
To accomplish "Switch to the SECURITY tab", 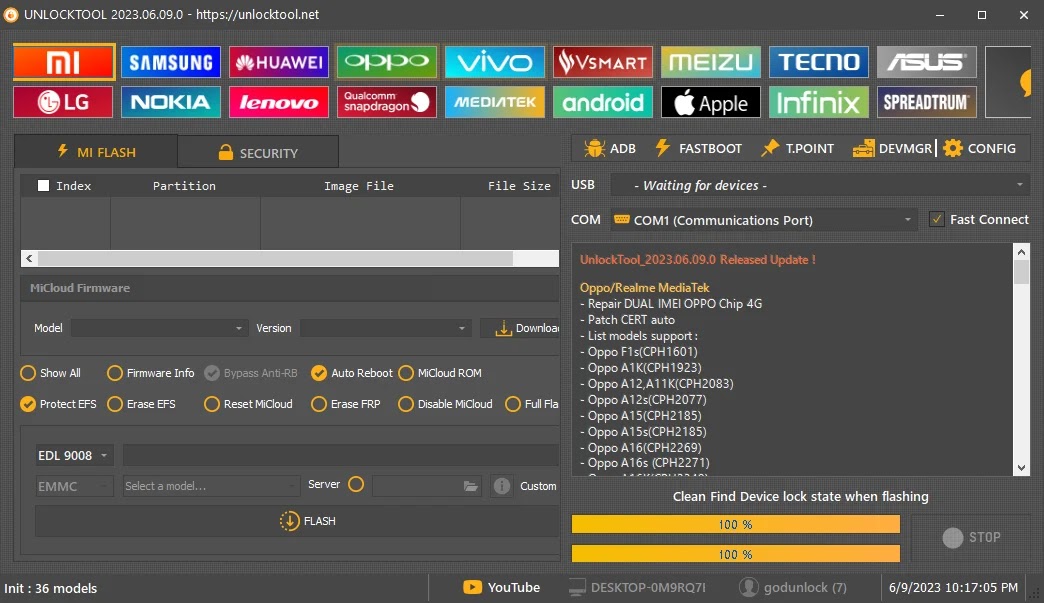I will click(x=258, y=152).
